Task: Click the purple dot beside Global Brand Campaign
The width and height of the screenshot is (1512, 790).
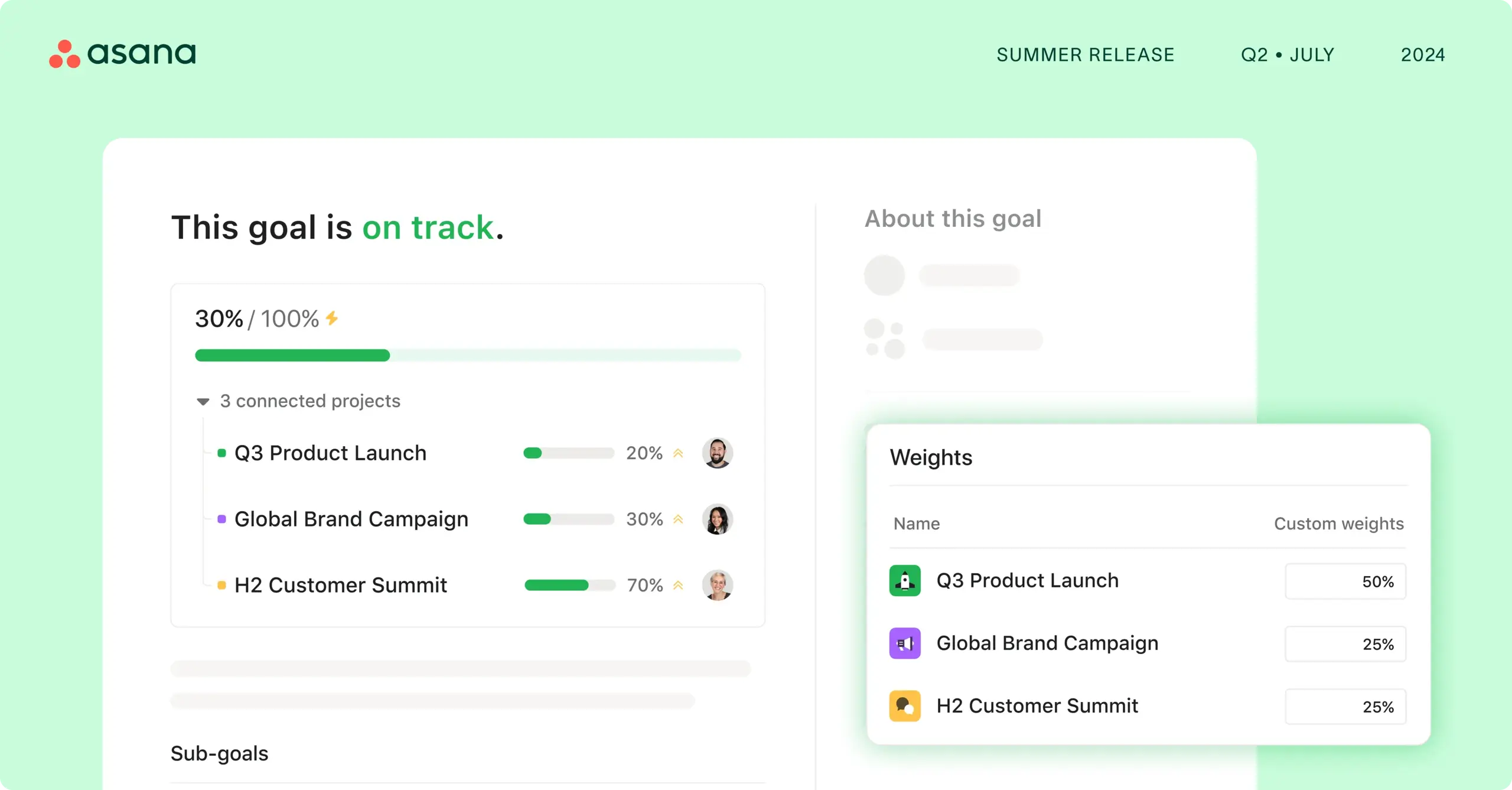Action: point(221,519)
